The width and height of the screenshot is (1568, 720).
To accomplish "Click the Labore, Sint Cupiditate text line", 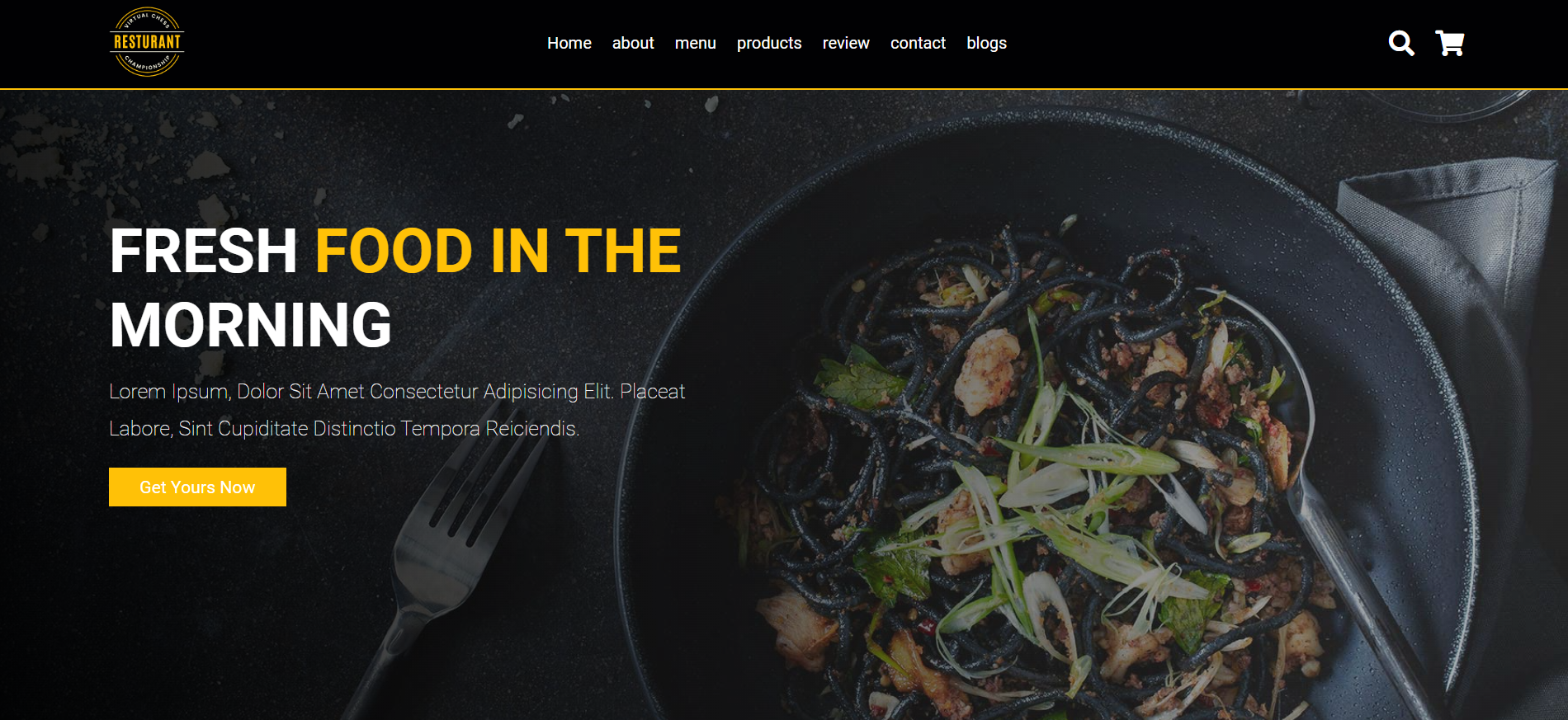I will click(344, 429).
